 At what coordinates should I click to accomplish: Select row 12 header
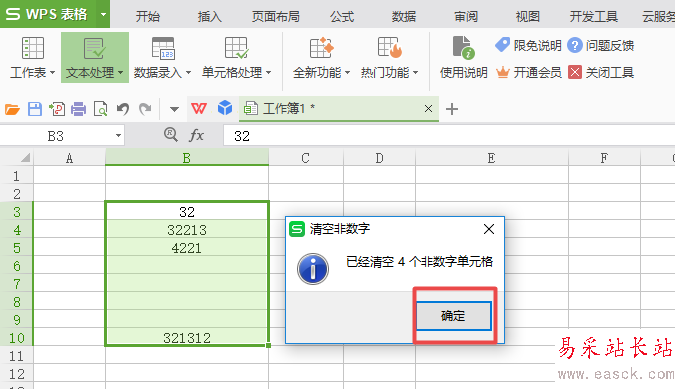[16, 374]
